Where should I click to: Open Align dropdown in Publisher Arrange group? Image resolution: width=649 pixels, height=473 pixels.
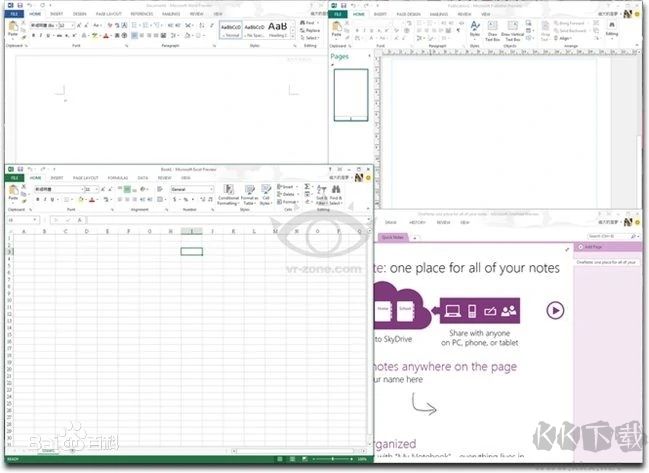(563, 38)
